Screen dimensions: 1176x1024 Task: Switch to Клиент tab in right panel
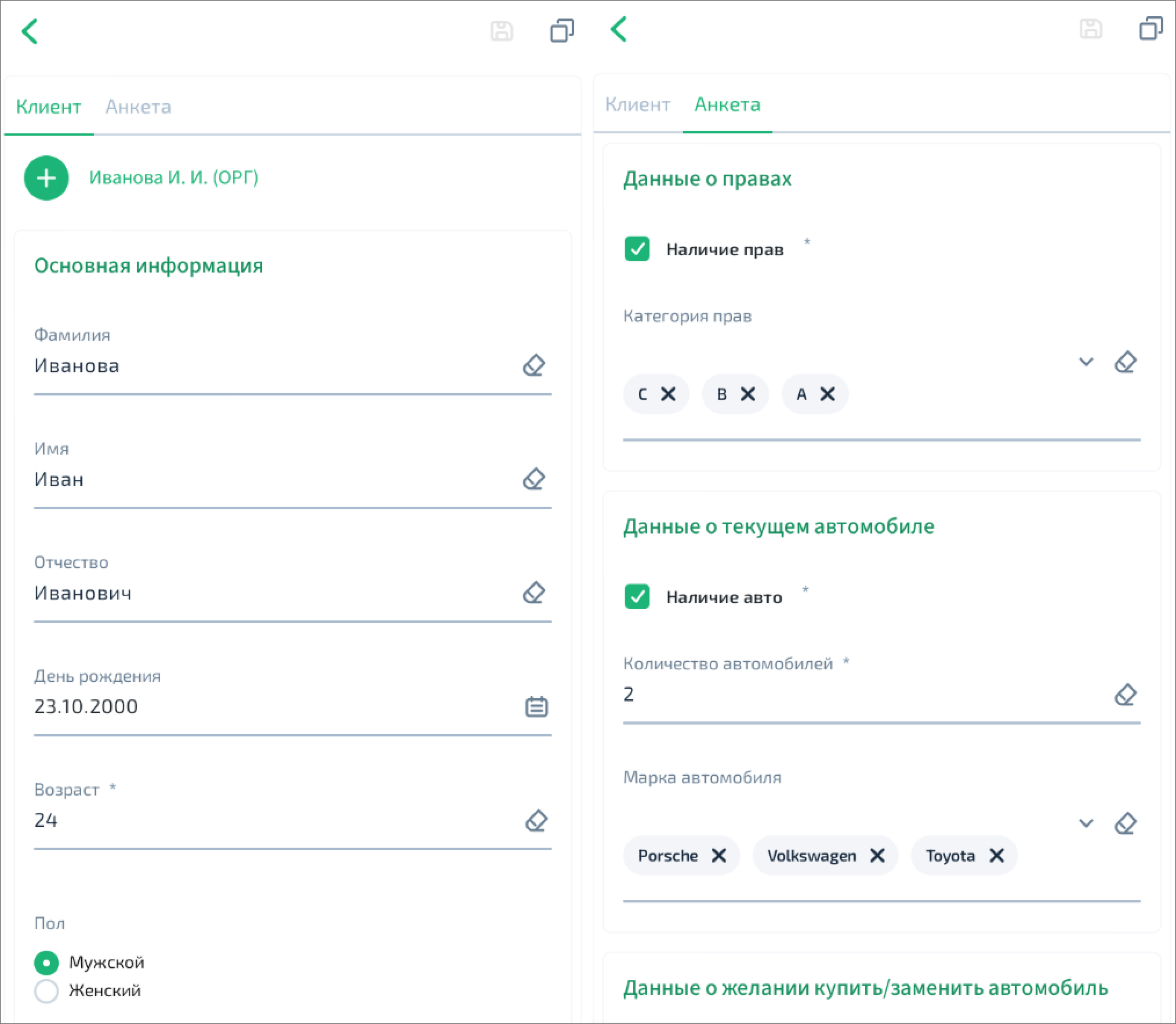[637, 104]
